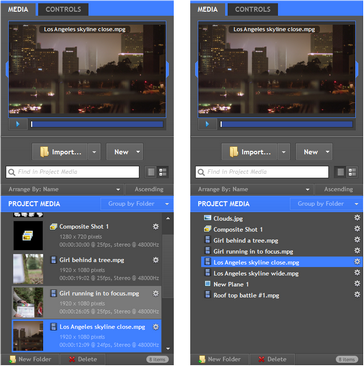This screenshot has height=366, width=364.
Task: Click gear icon beside Composite Shot 1 thumbnail entry
Action: point(155,227)
